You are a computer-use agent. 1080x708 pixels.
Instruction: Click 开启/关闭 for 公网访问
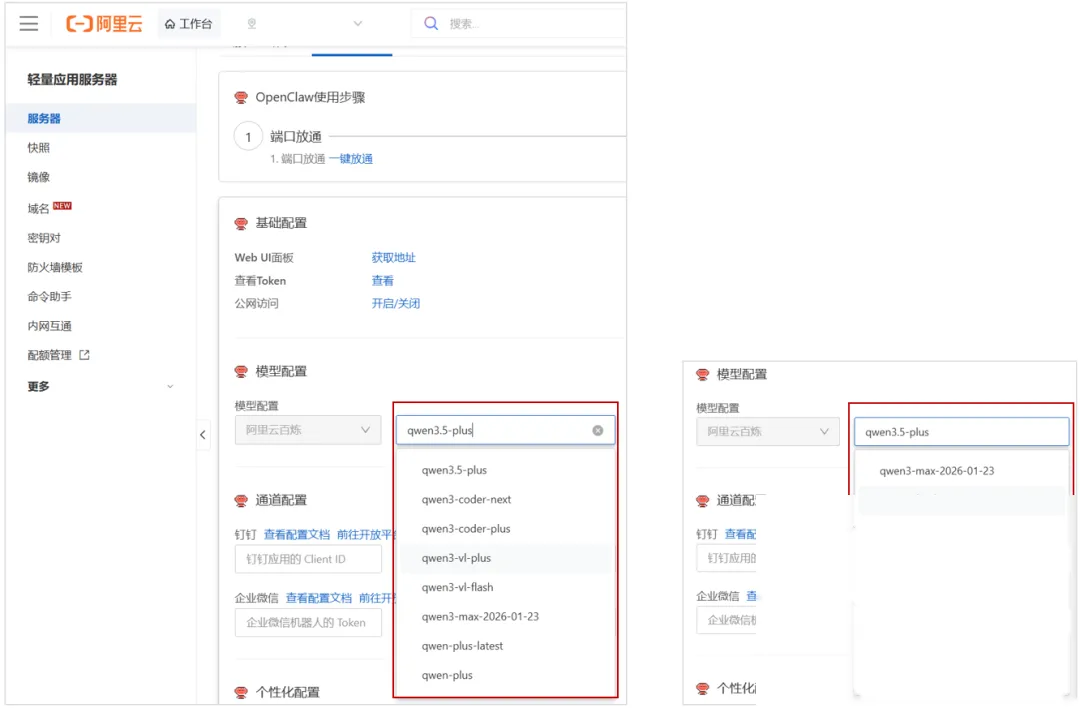(x=396, y=303)
